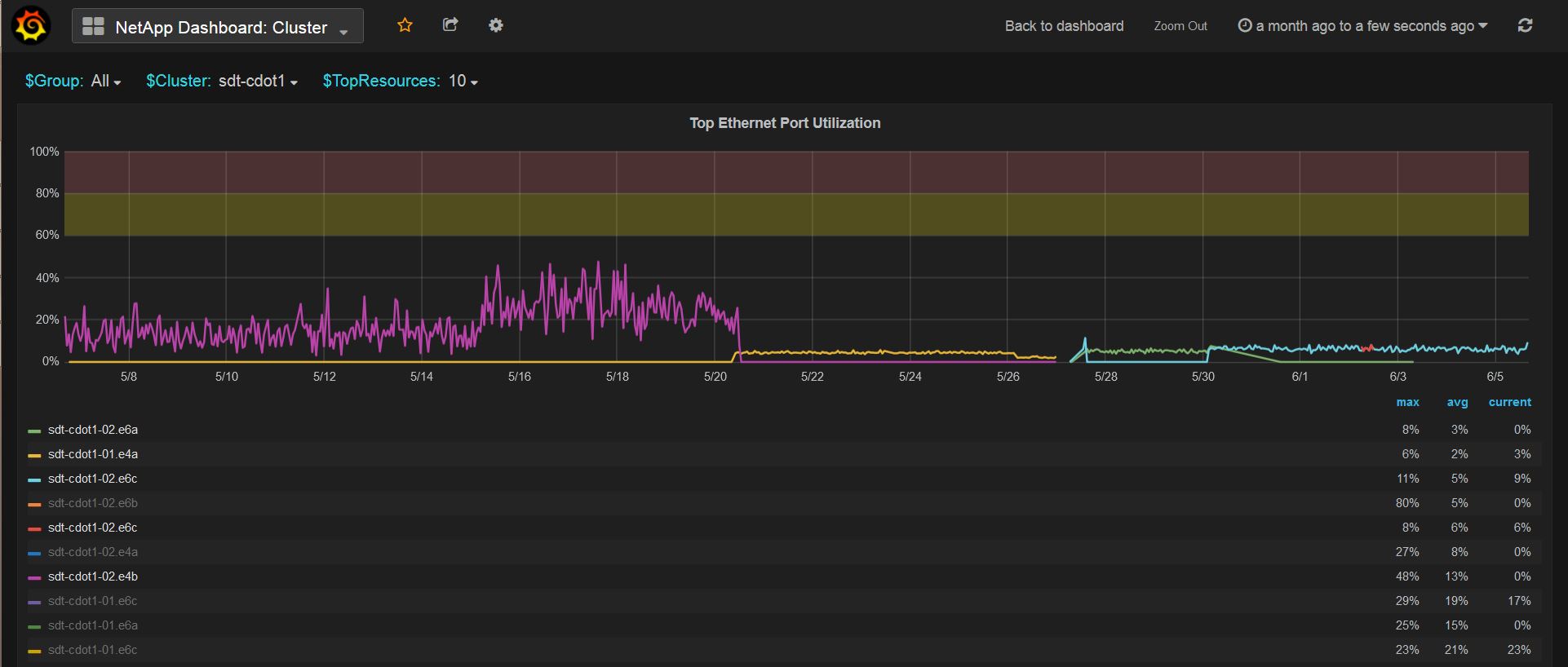The image size is (1568, 667).
Task: Expand the $Group variable dropdown
Action: [106, 81]
